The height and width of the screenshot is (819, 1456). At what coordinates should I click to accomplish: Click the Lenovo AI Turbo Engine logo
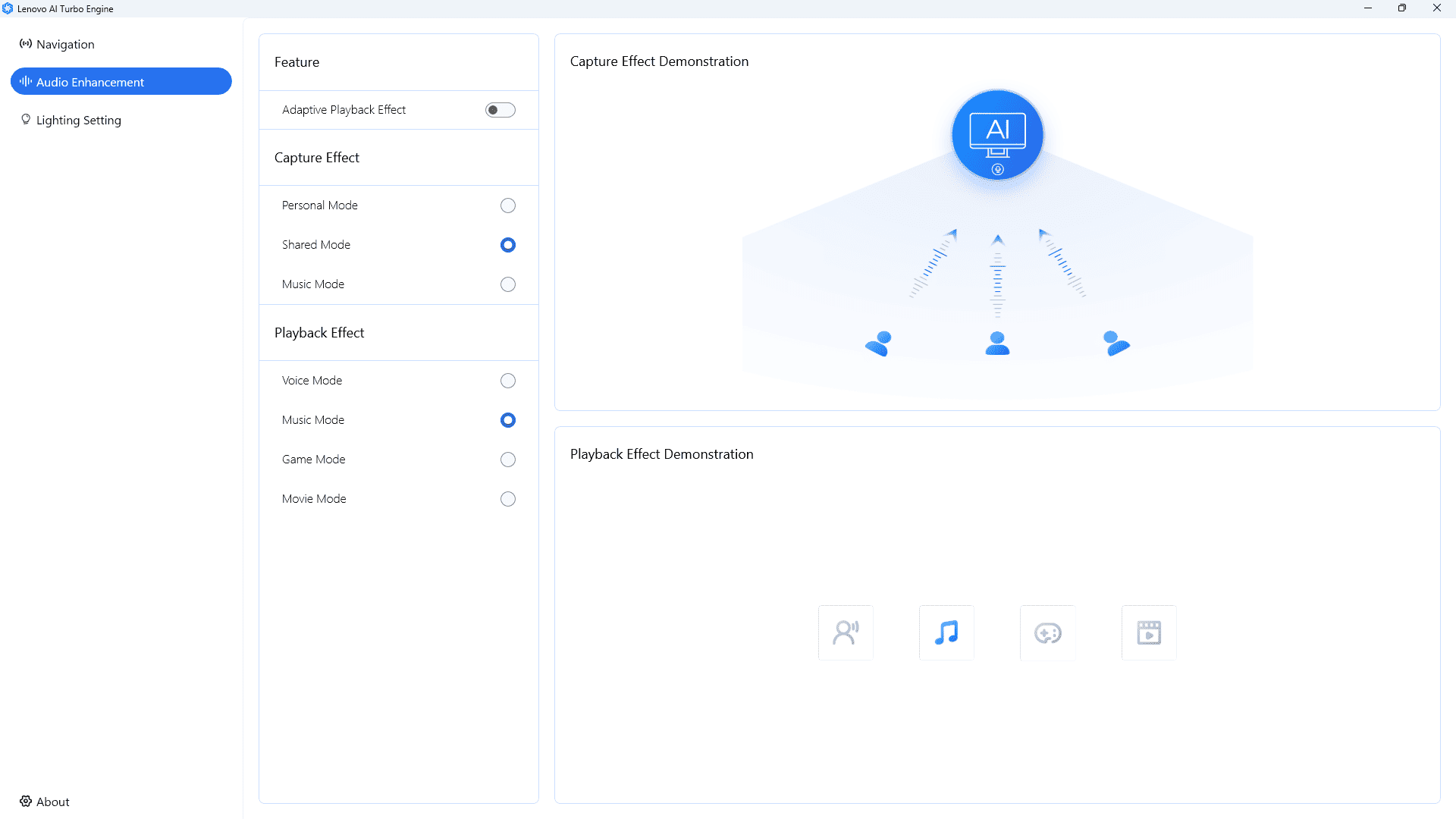tap(8, 8)
